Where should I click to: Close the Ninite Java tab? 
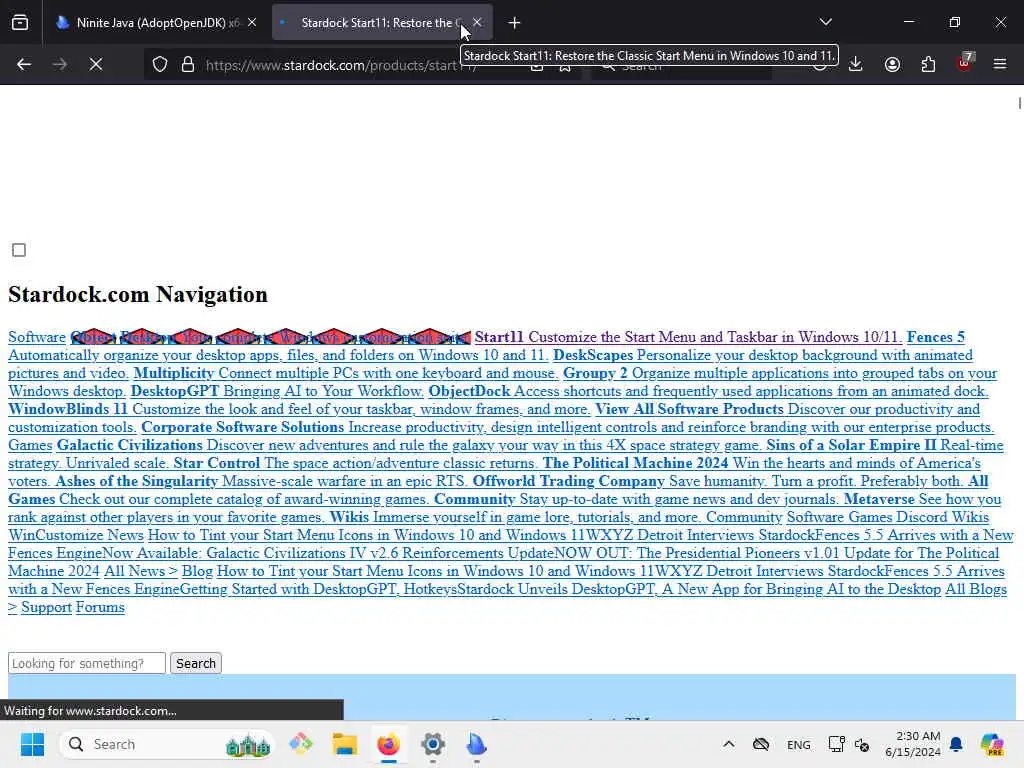click(252, 22)
